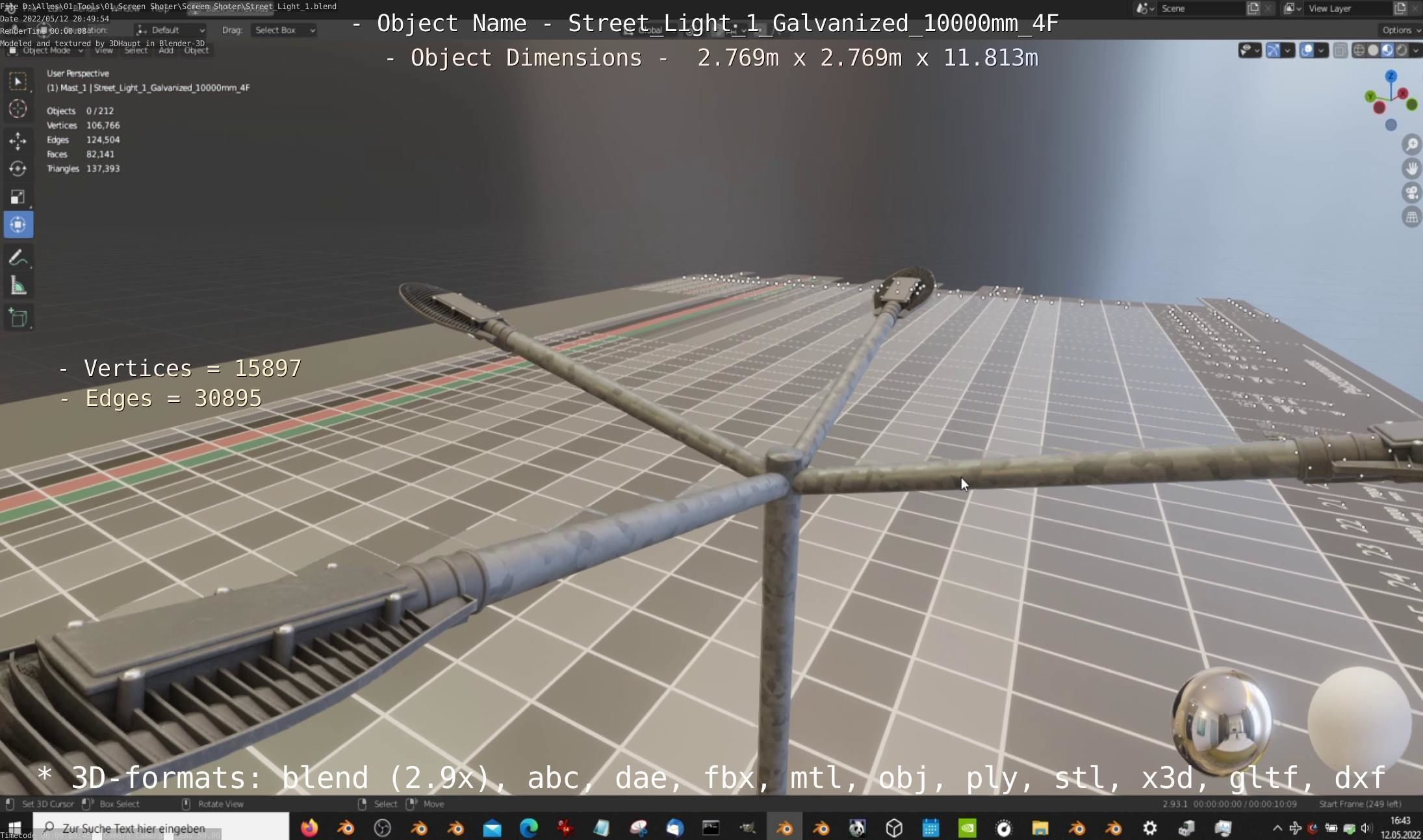The height and width of the screenshot is (840, 1423).
Task: Open Windows Settings gear in taskbar
Action: click(1149, 828)
